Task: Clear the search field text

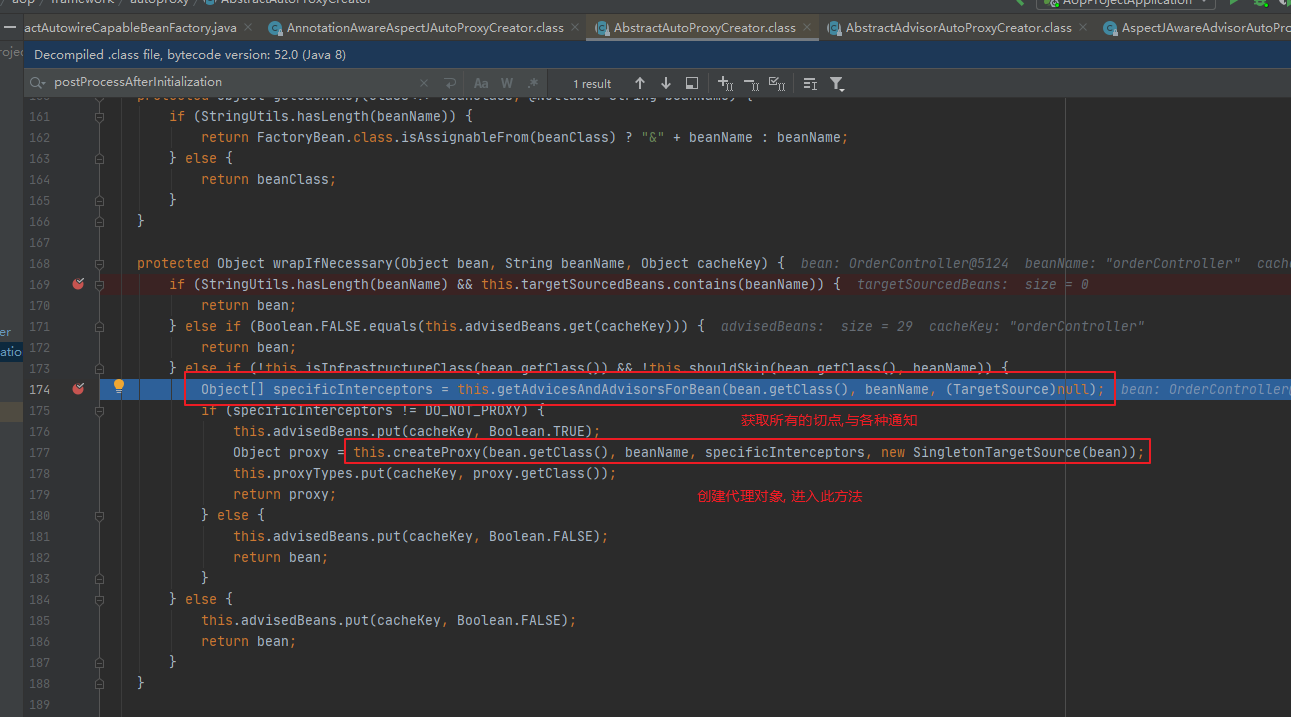Action: coord(424,83)
